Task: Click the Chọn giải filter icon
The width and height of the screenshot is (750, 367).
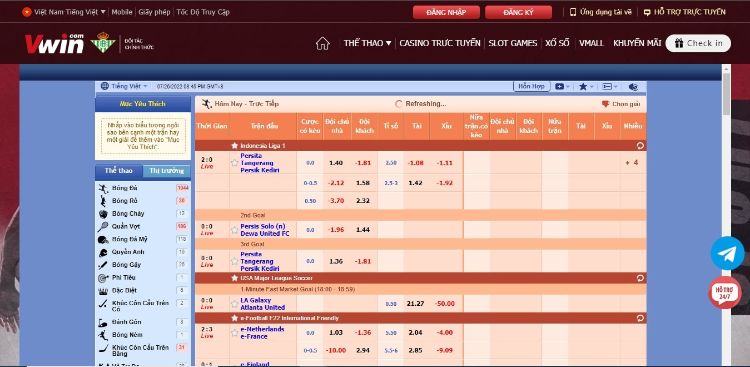Action: pos(605,104)
